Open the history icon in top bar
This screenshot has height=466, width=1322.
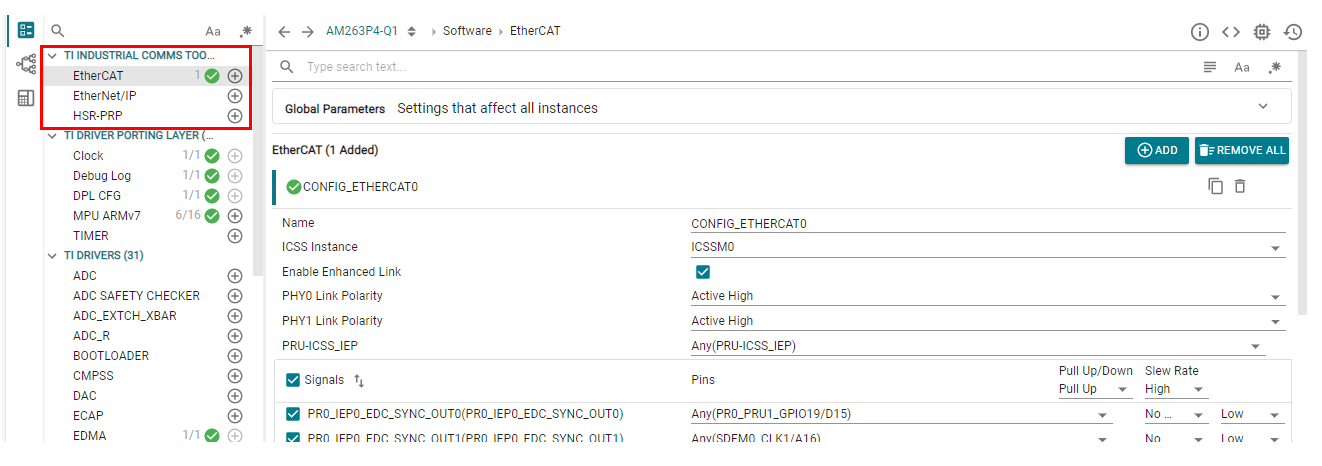tap(1293, 32)
